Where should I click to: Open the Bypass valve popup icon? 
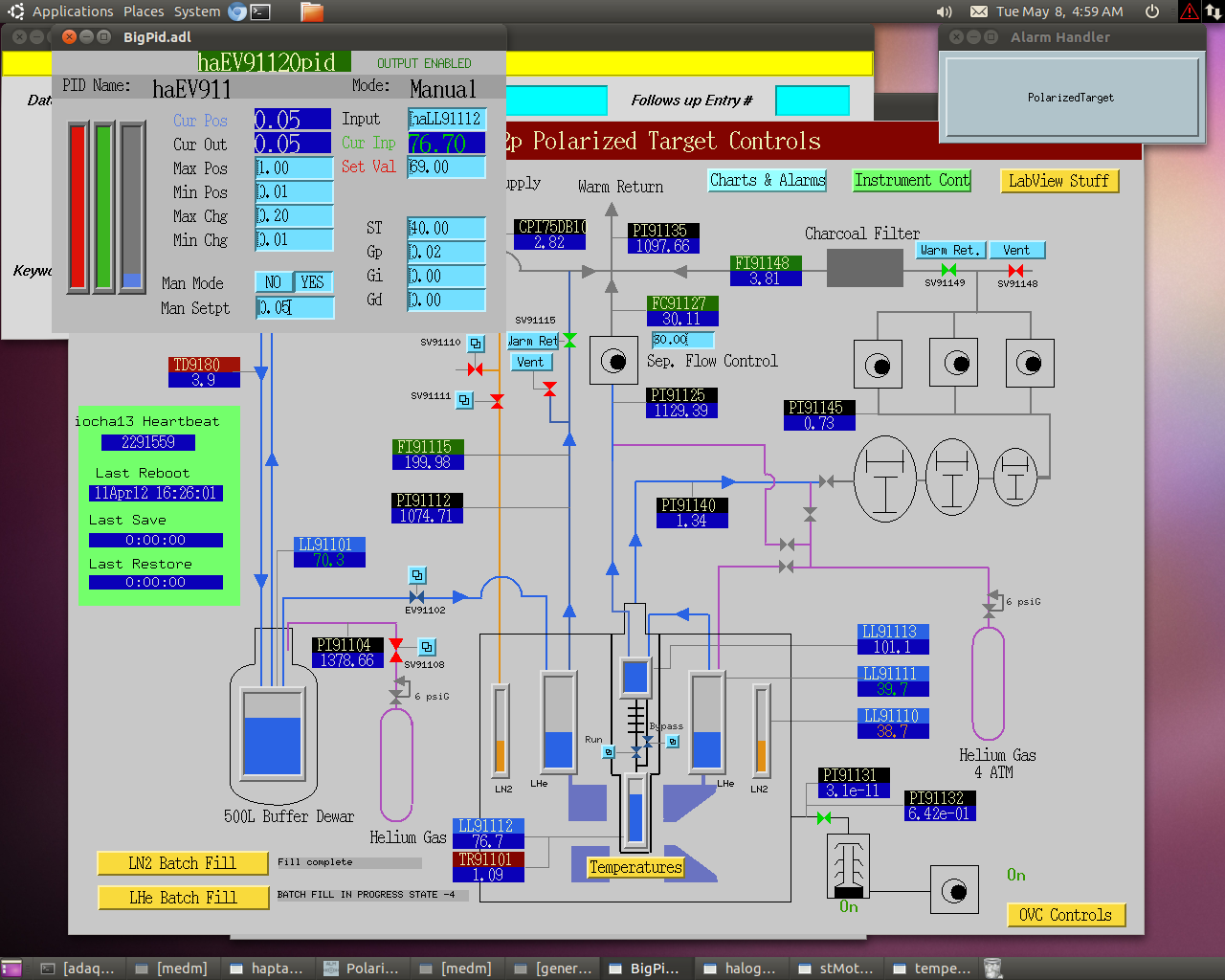pyautogui.click(x=673, y=742)
